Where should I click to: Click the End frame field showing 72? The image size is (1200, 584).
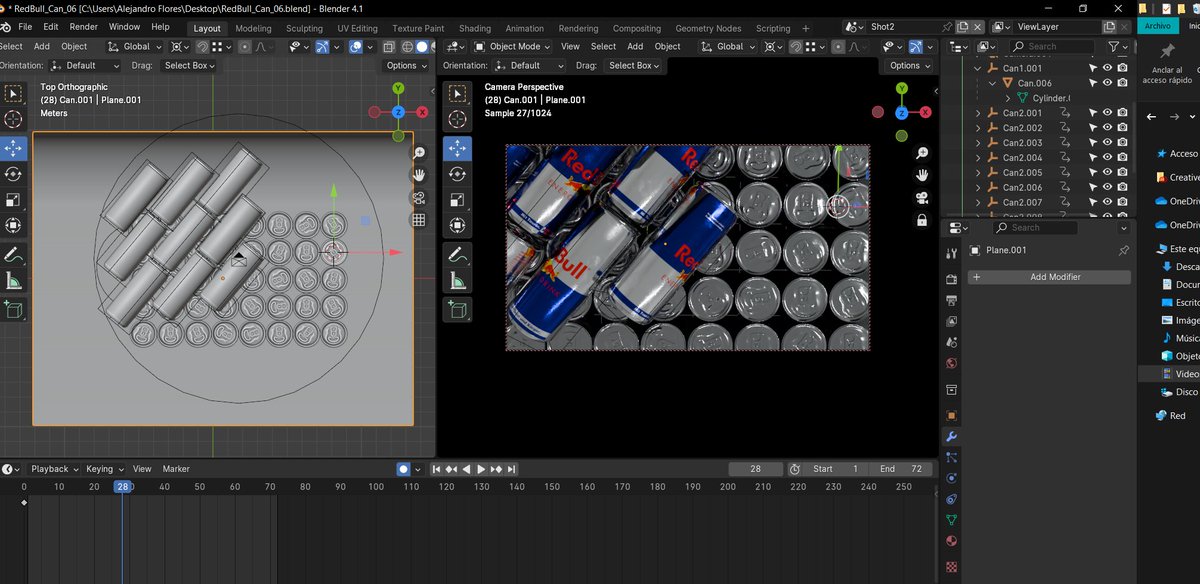pyautogui.click(x=901, y=468)
